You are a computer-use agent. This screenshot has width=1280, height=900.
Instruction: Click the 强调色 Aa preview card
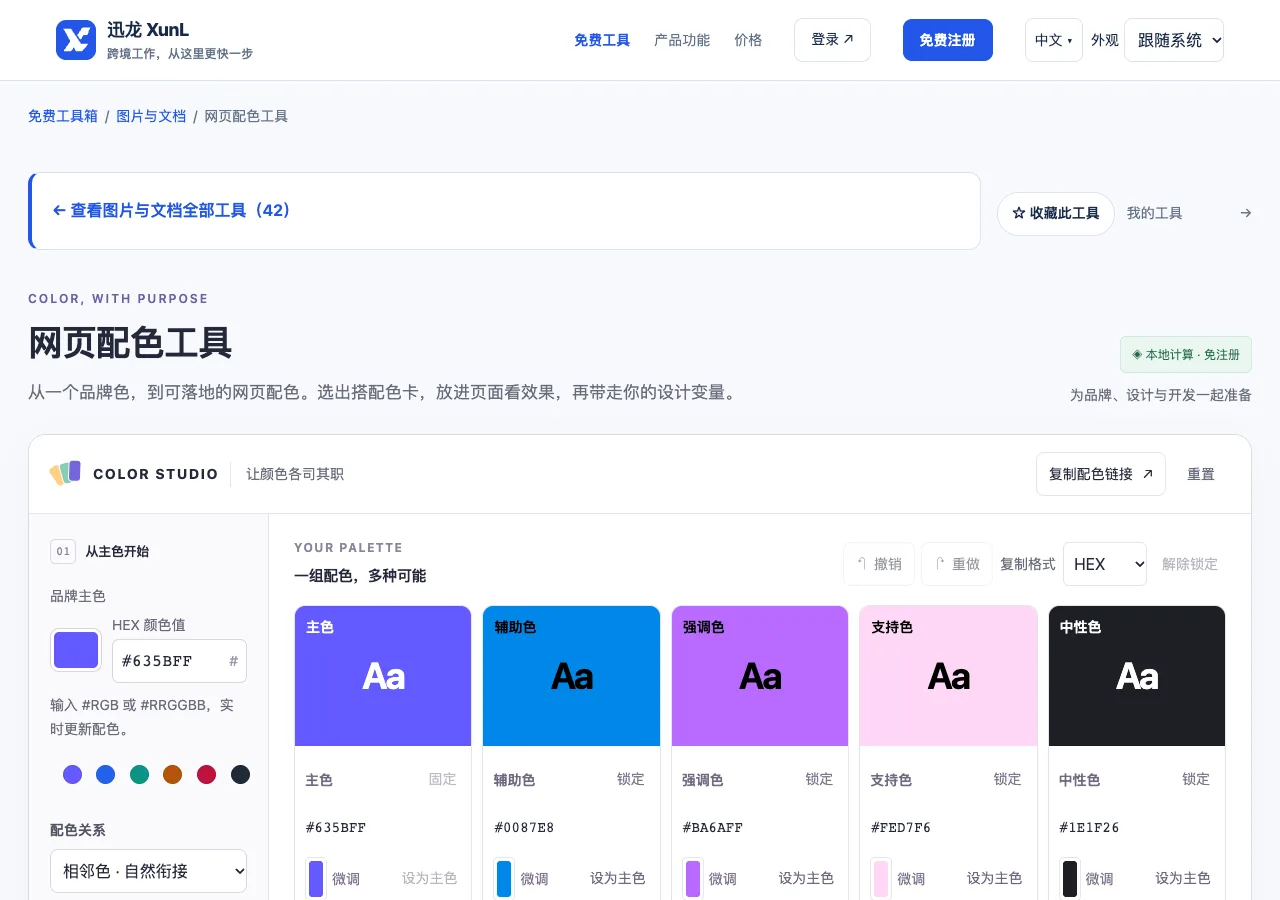[x=760, y=676]
